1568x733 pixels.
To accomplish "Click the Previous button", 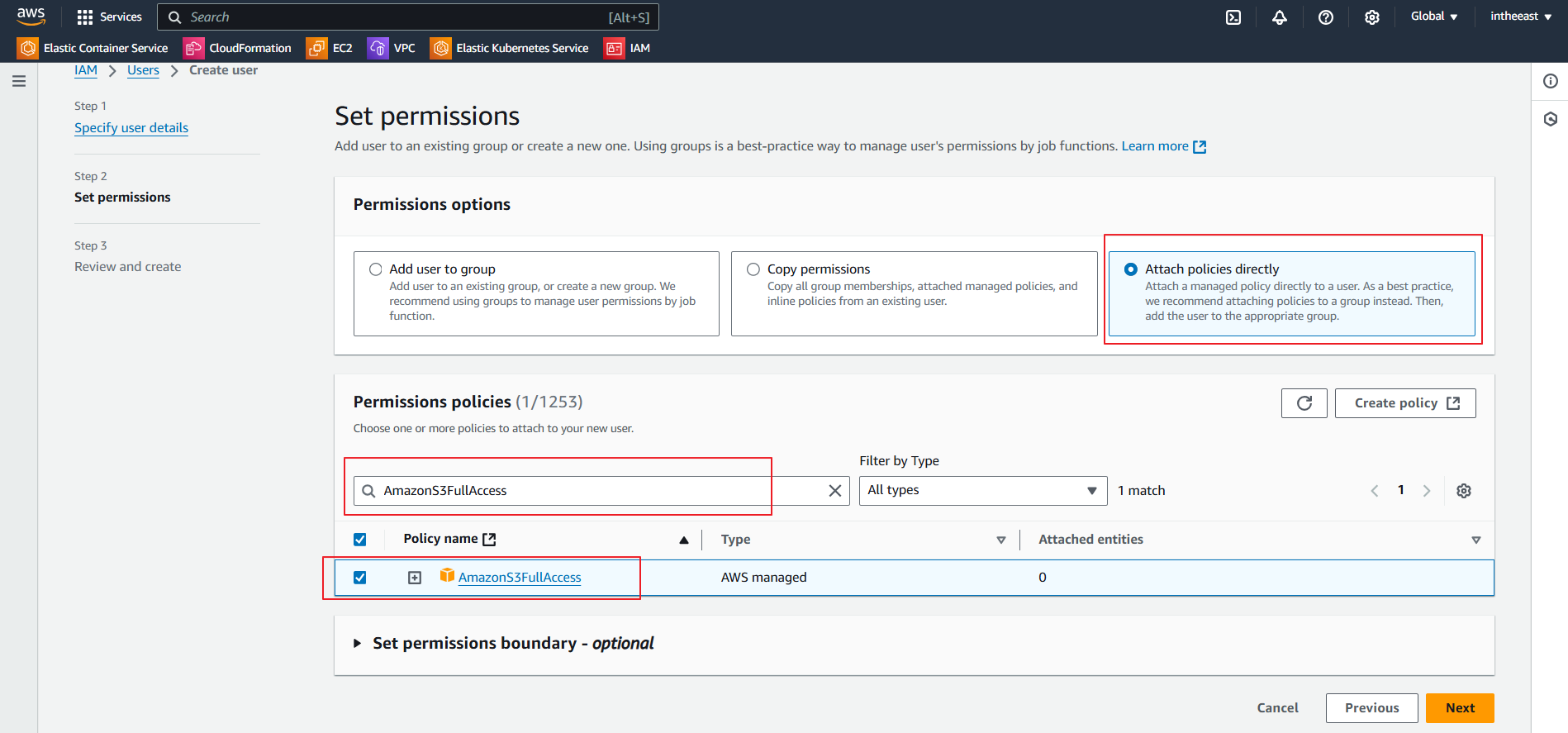I will pos(1371,708).
